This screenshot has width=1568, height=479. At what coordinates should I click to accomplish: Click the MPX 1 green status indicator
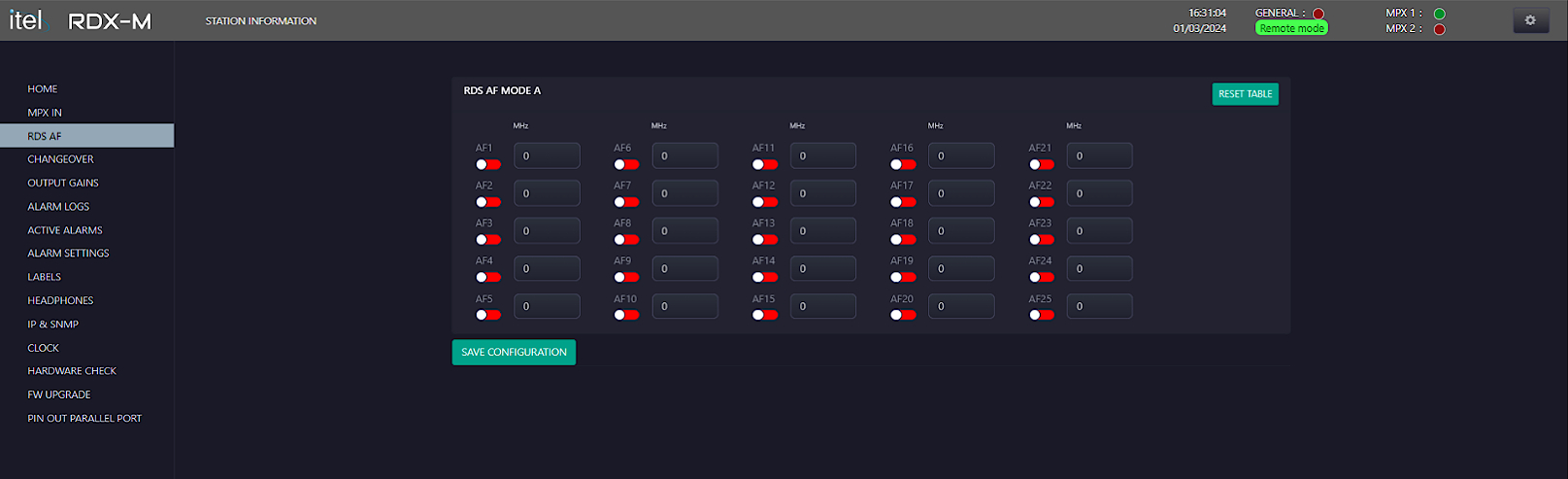(1440, 14)
